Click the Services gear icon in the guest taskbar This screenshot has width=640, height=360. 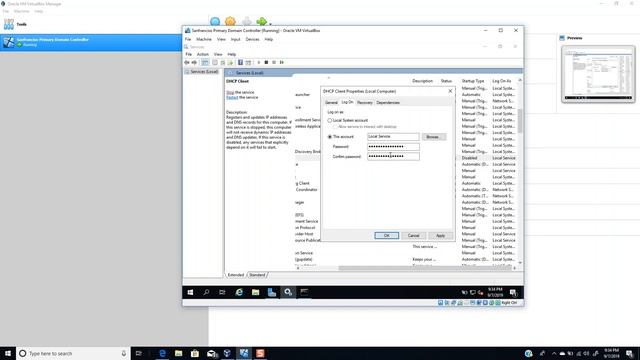(288, 292)
